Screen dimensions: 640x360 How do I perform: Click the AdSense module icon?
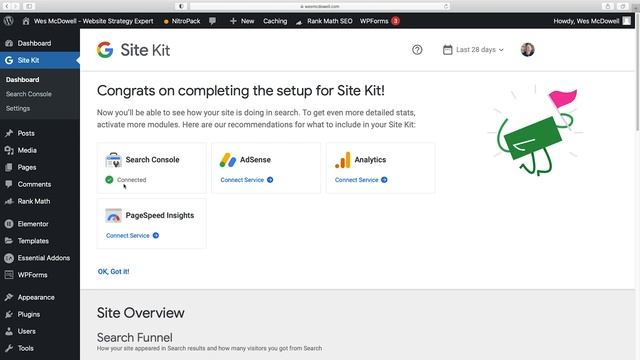tap(228, 160)
